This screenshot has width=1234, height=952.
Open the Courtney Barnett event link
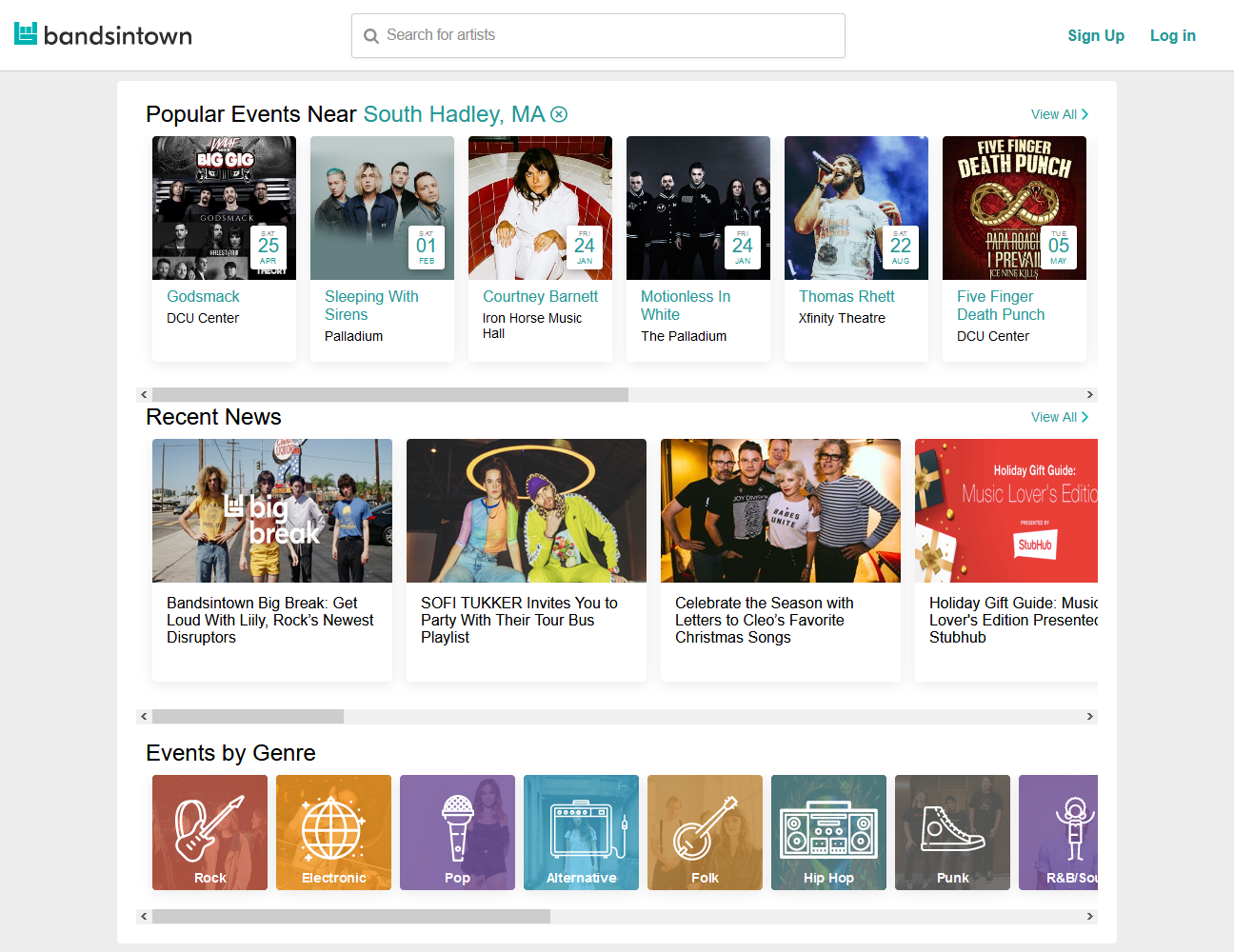540,296
